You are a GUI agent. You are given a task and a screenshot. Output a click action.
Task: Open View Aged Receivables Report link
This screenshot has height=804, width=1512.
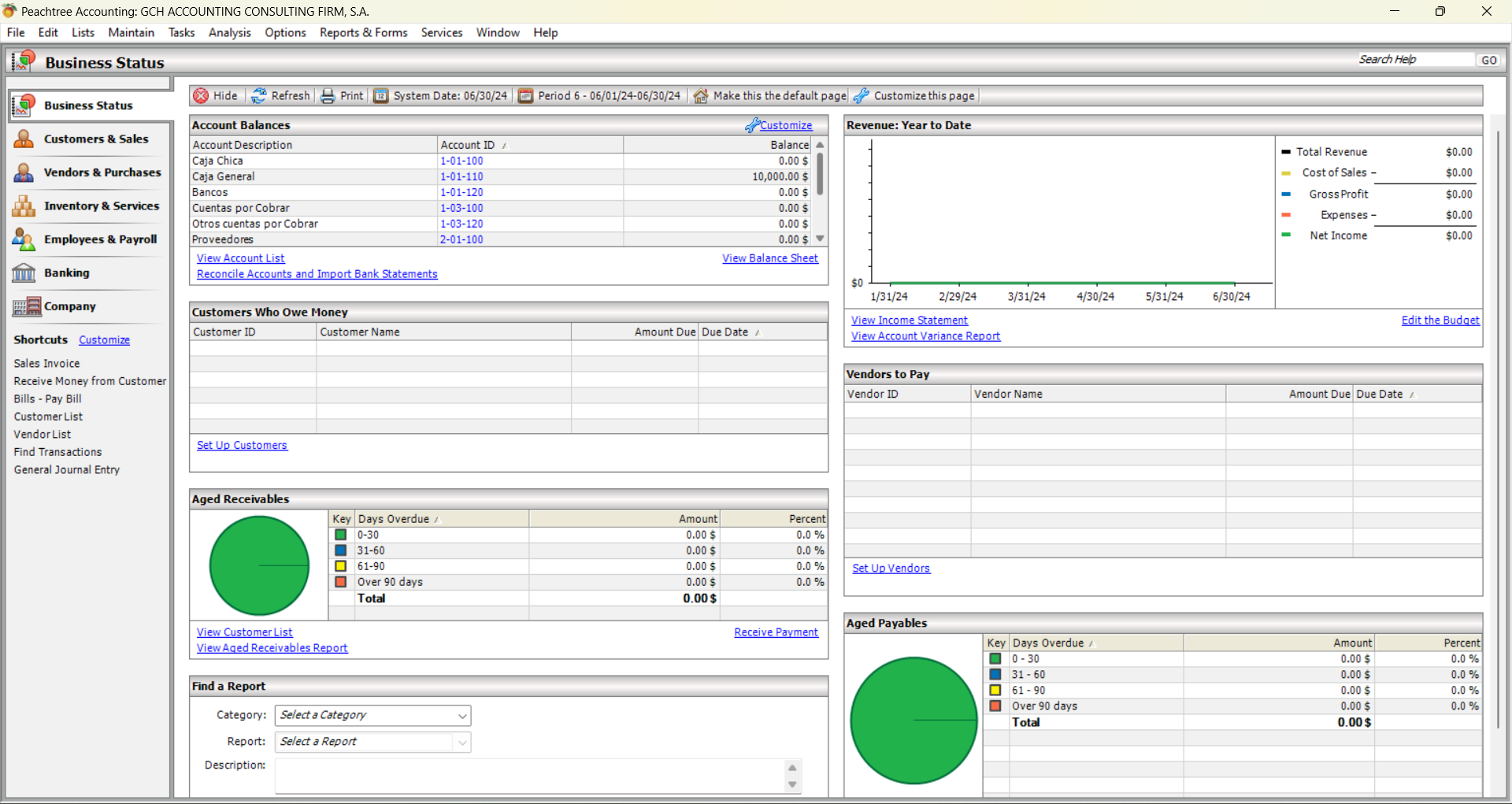[x=272, y=648]
